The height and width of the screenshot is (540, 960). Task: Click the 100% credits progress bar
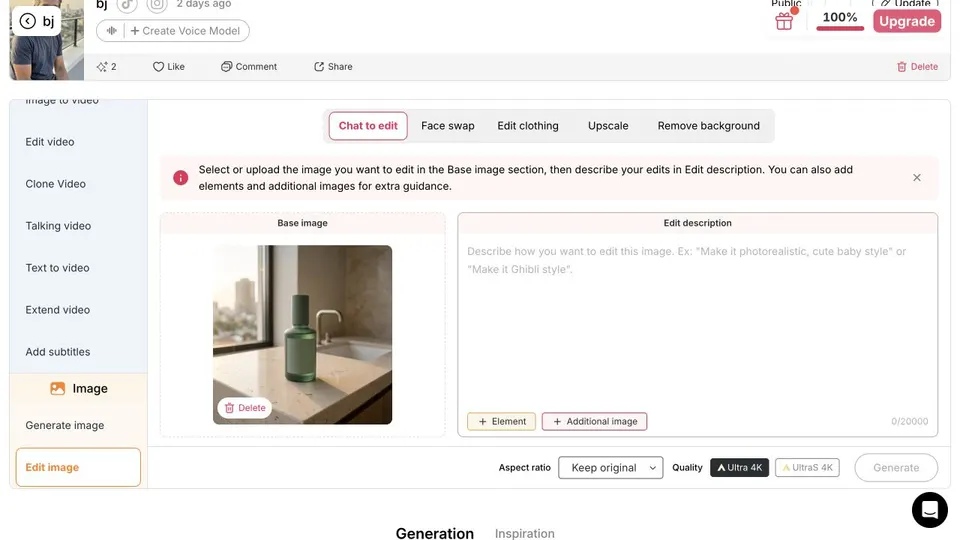840,28
